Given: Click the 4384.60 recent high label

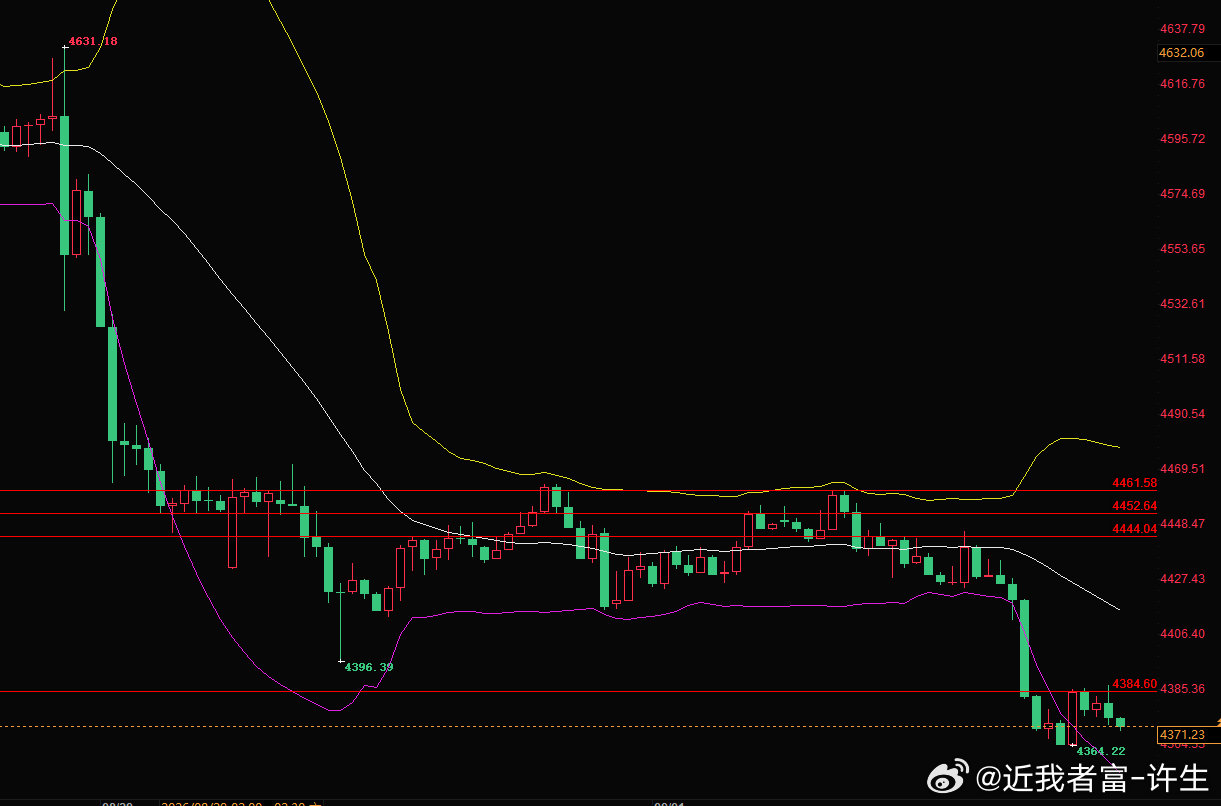Looking at the screenshot, I should 1134,684.
